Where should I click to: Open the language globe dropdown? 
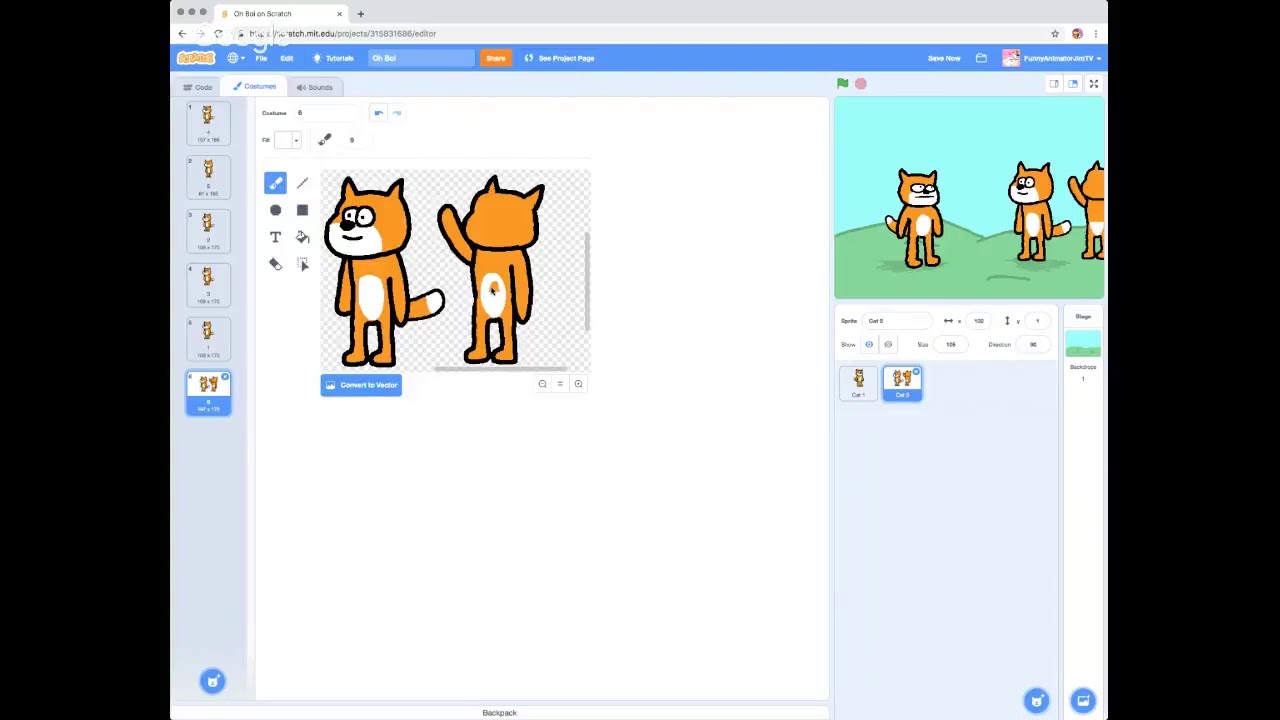click(x=236, y=58)
